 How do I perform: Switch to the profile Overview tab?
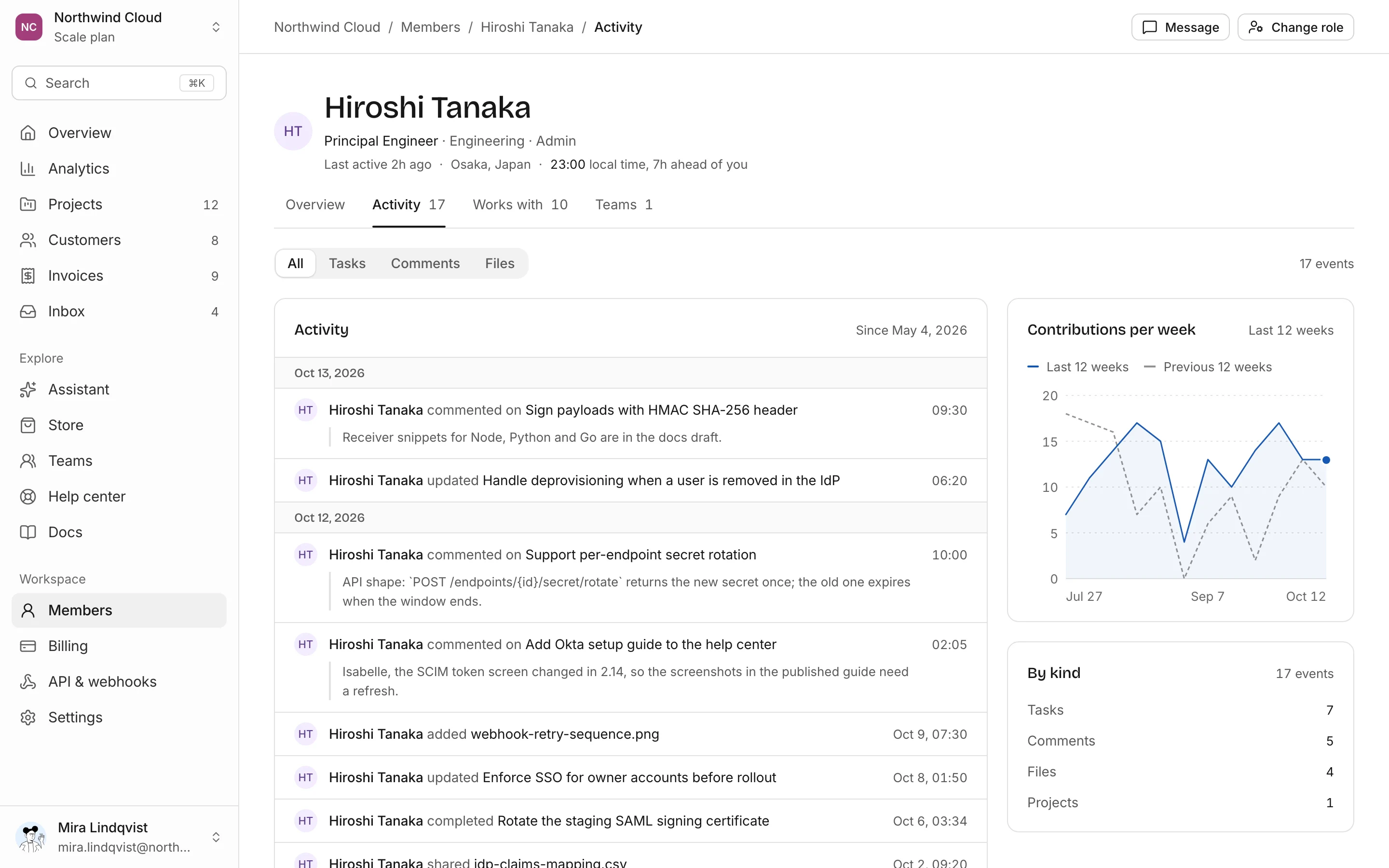314,204
